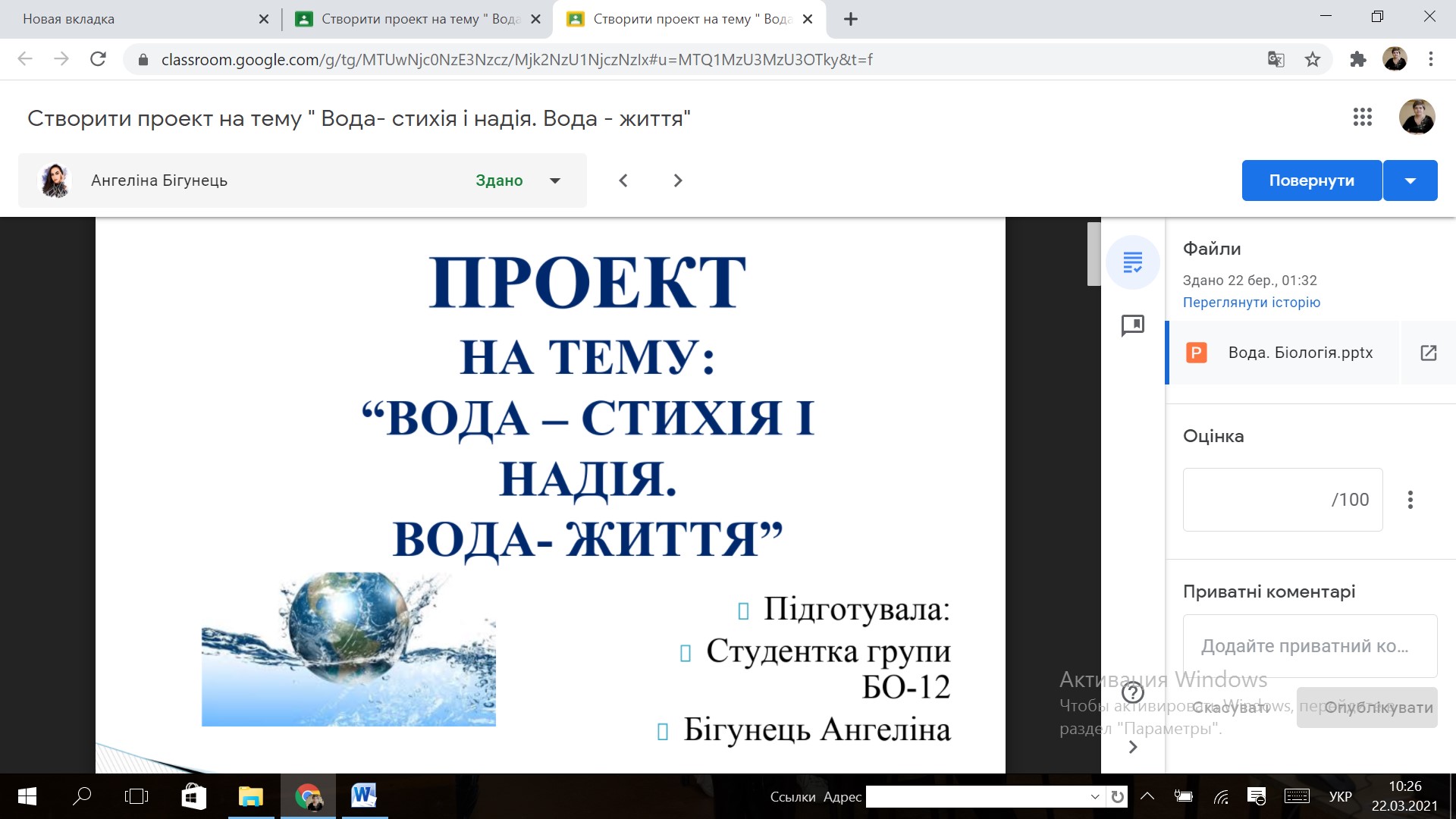This screenshot has width=1456, height=819.
Task: View site info via the lock icon
Action: click(x=143, y=59)
